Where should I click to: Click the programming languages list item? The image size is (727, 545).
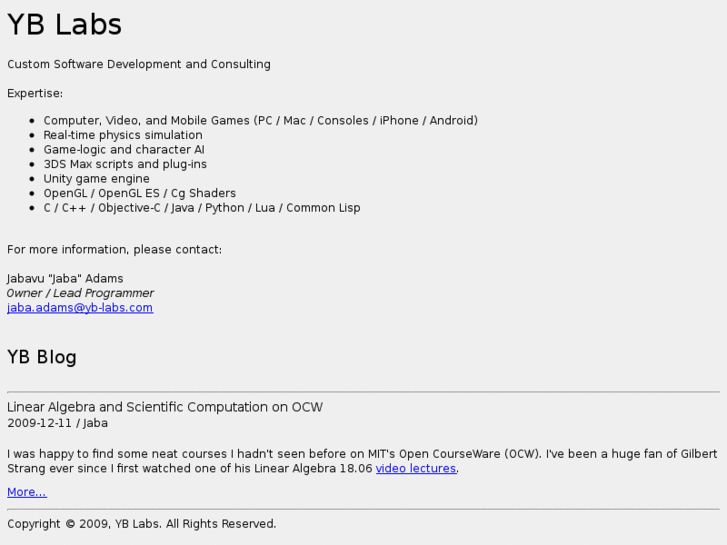coord(202,208)
